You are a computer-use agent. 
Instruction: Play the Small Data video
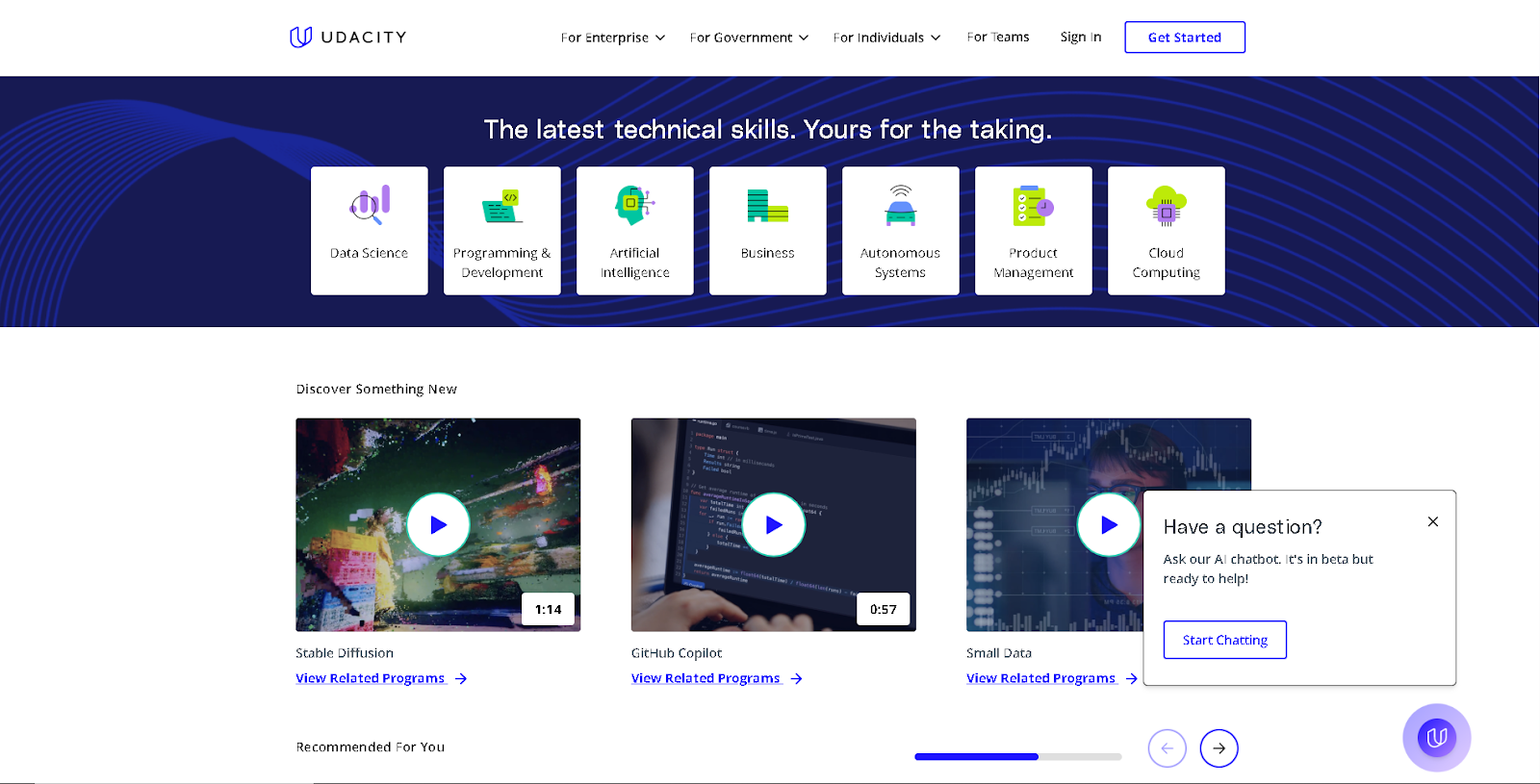[x=1108, y=524]
